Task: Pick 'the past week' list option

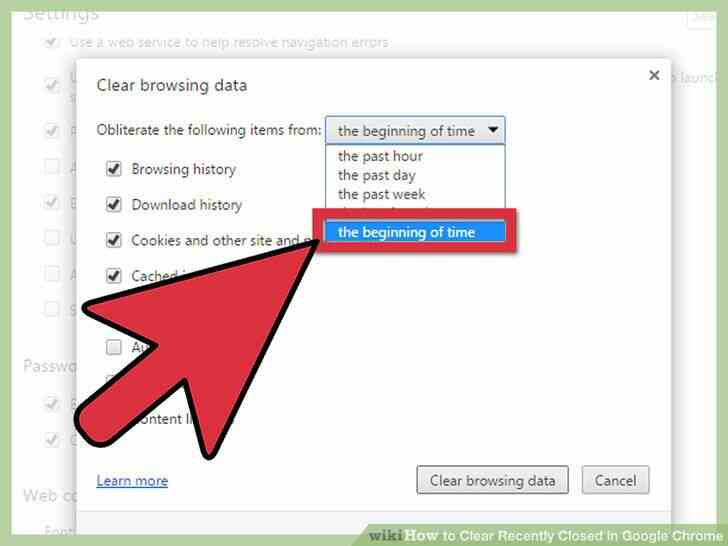Action: point(381,194)
